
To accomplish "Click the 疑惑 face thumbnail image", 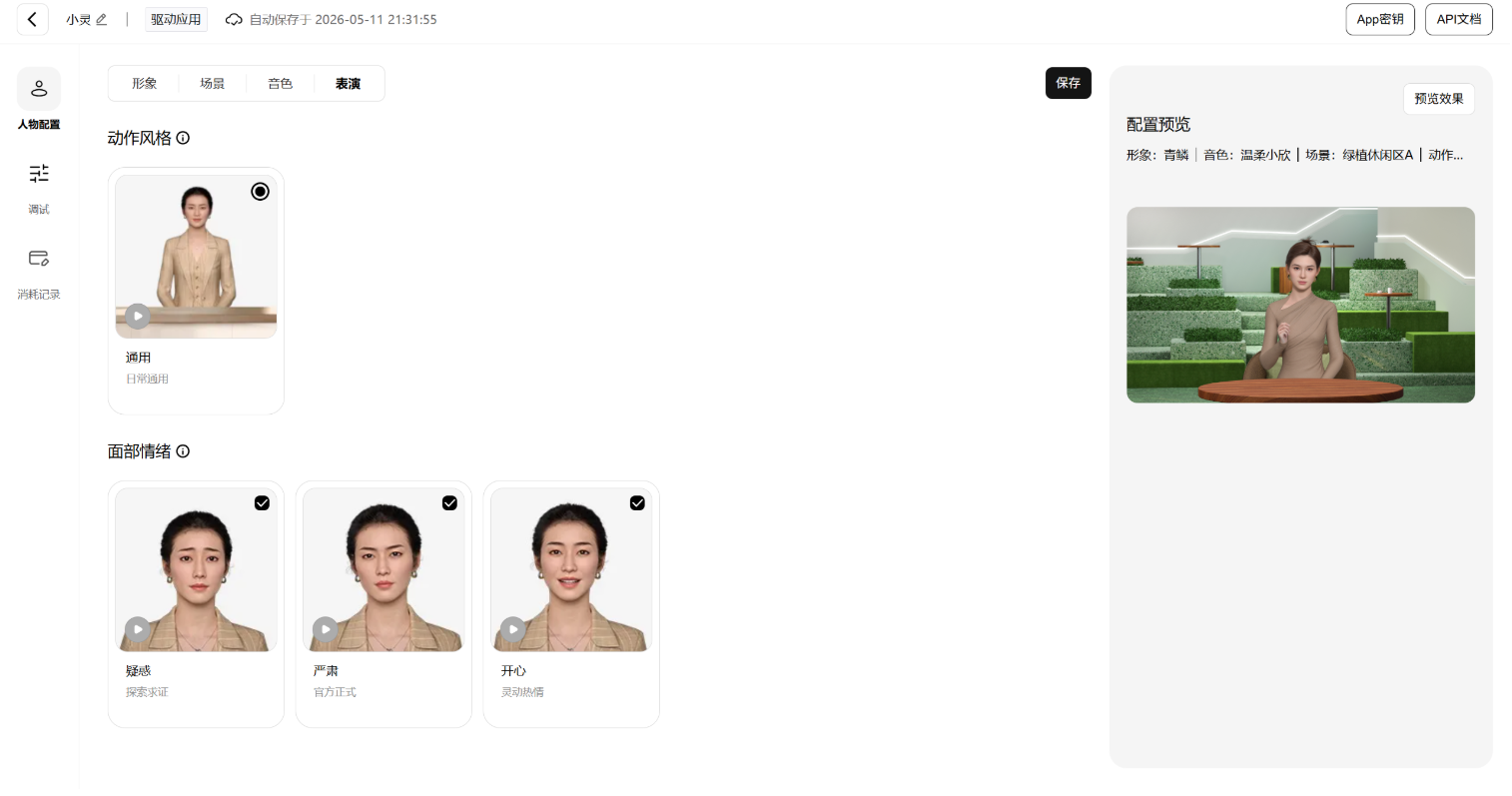I will click(196, 570).
